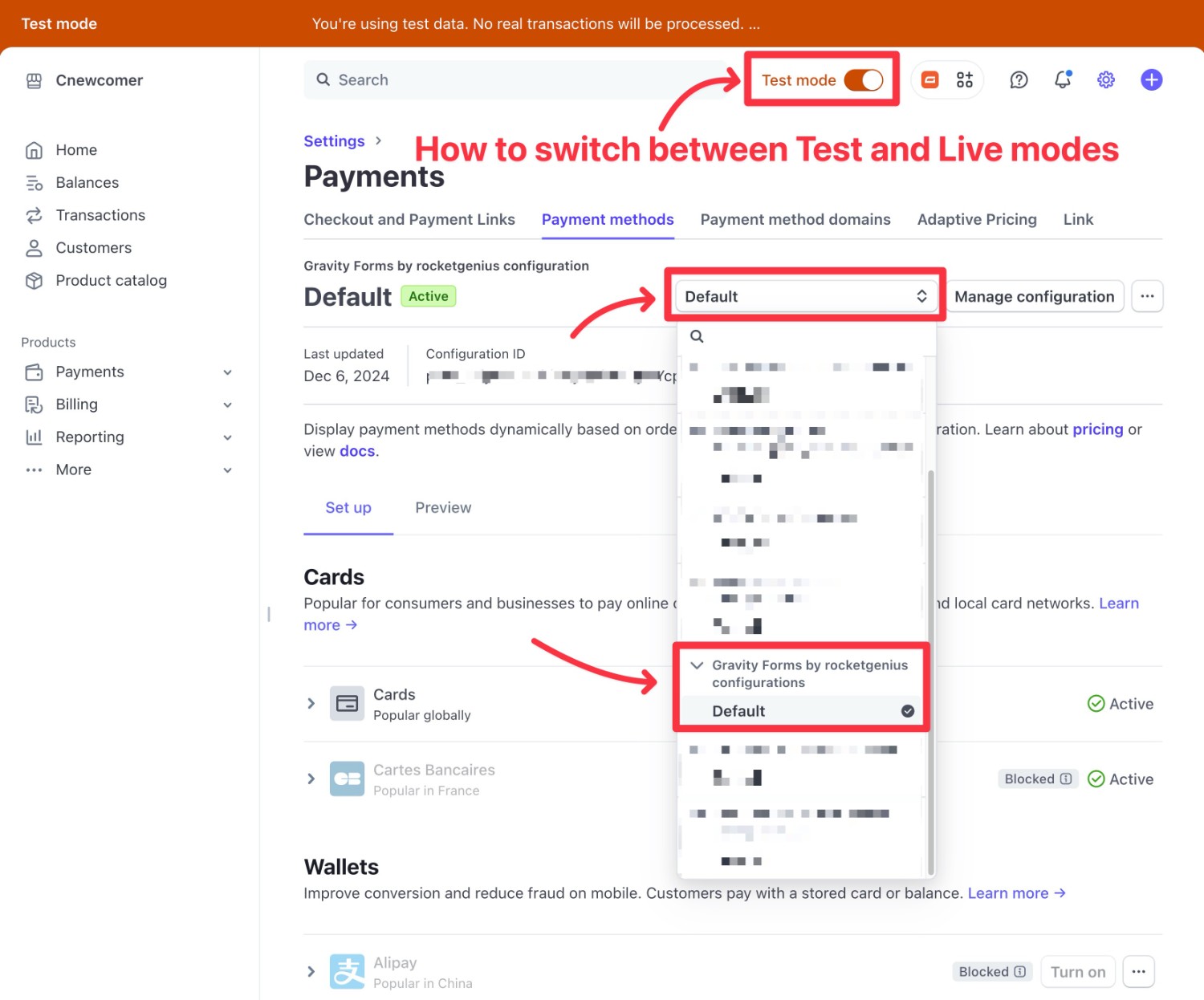Click the Cnewcomer store icon
Viewport: 1204px width, 1000px height.
(x=34, y=80)
